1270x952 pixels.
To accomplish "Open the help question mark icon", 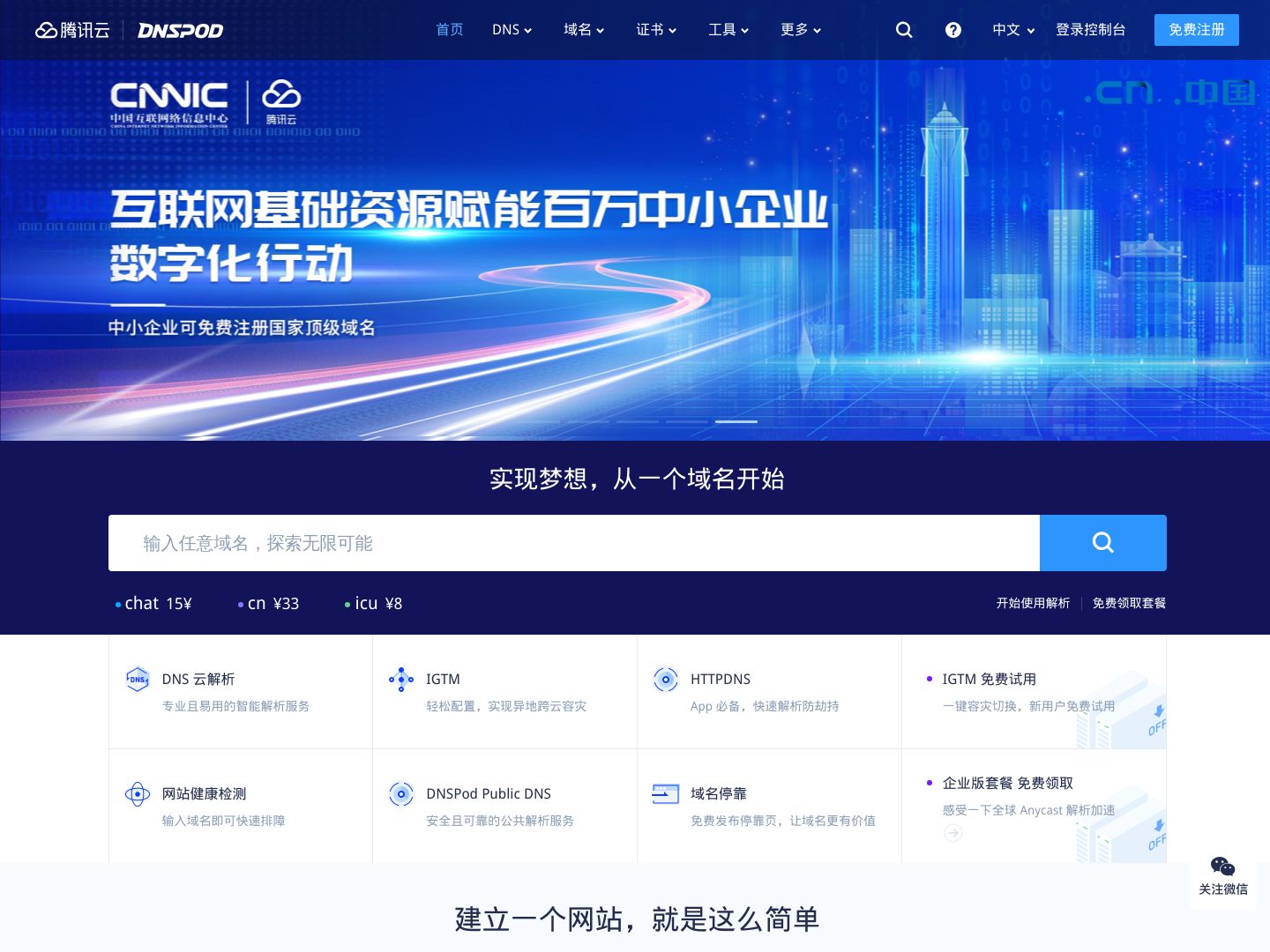I will tap(953, 30).
